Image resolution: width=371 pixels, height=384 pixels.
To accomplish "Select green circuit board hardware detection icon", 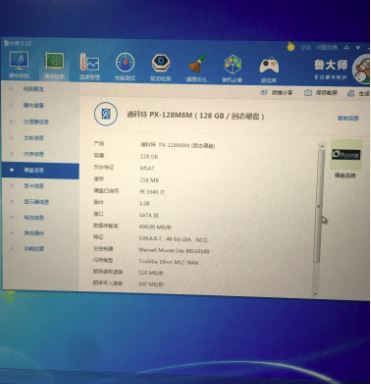I will (x=54, y=63).
